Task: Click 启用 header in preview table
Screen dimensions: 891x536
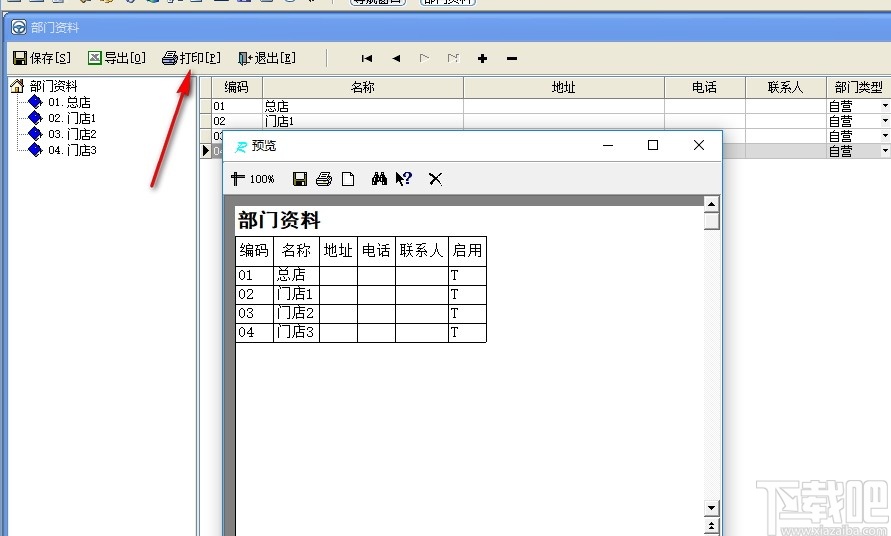Action: pos(467,251)
